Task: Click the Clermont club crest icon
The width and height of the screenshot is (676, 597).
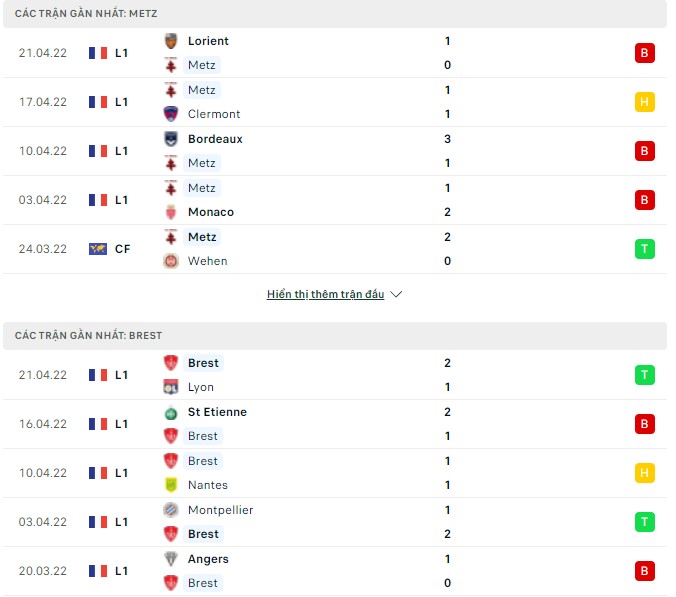Action: click(x=171, y=114)
